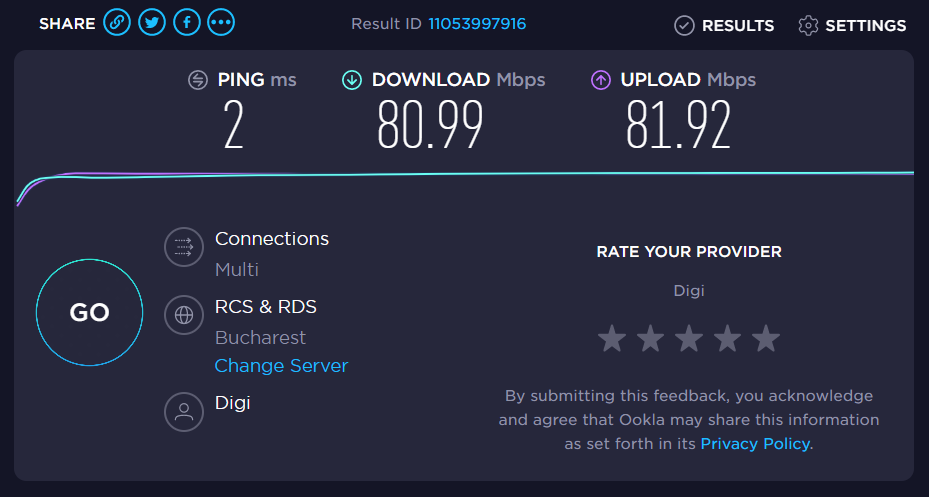929x497 pixels.
Task: Open the Privacy Policy link
Action: tap(755, 443)
